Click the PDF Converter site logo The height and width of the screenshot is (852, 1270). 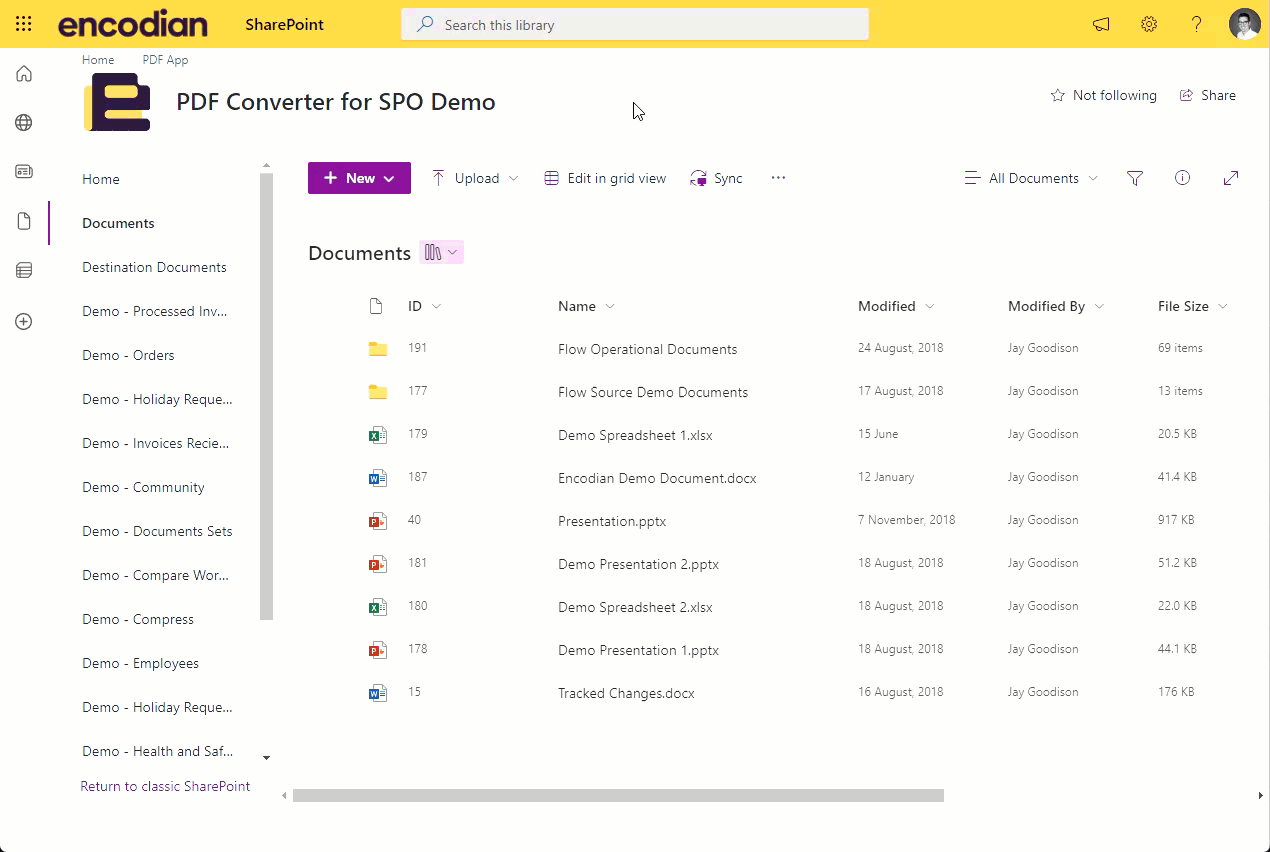117,102
